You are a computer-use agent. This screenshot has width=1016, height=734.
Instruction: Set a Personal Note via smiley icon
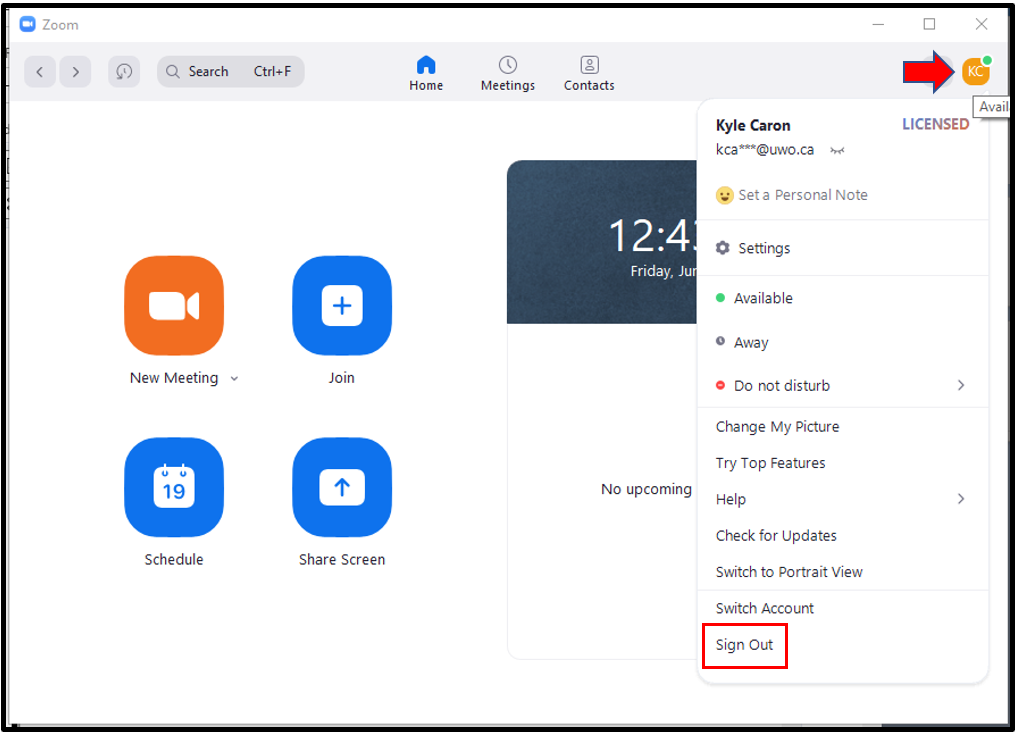click(x=724, y=195)
